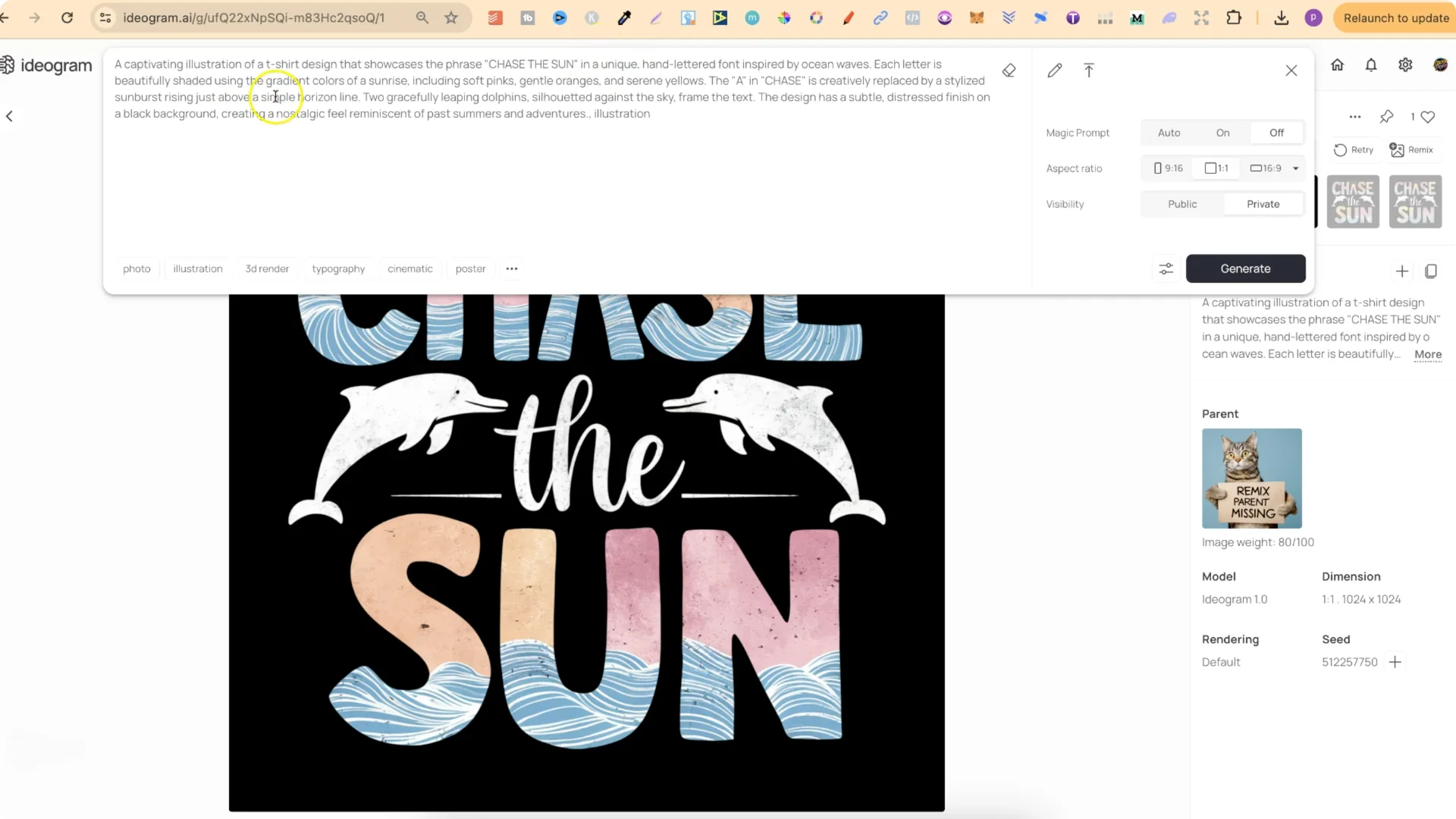Click the pencil edit icon
The height and width of the screenshot is (819, 1456).
coord(1054,71)
